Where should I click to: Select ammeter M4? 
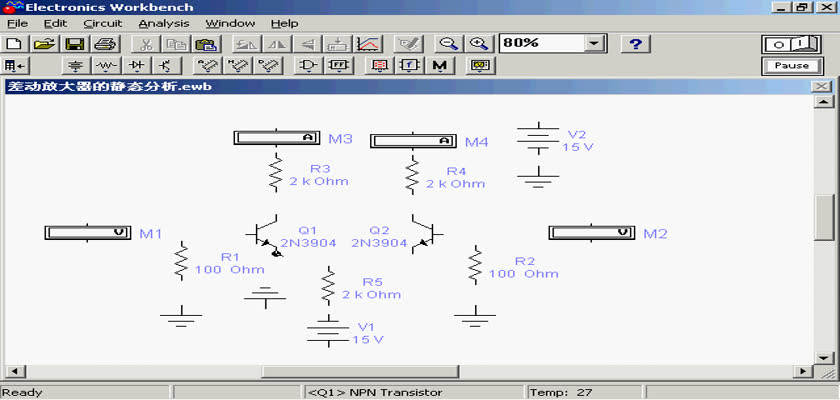pyautogui.click(x=413, y=141)
